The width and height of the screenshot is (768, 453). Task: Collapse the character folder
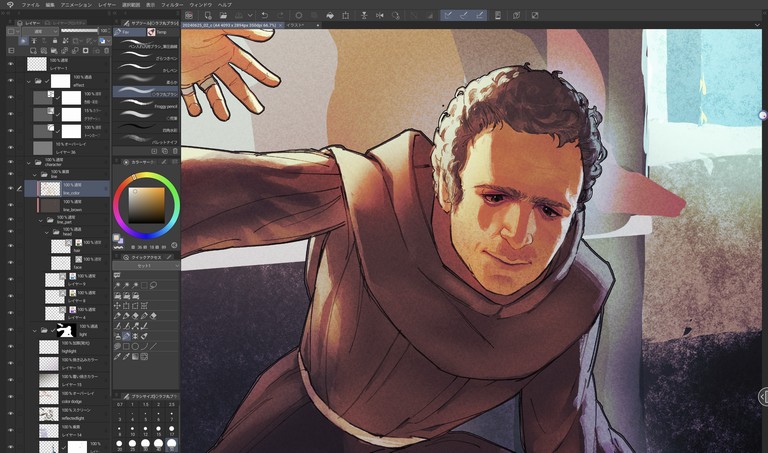pyautogui.click(x=29, y=163)
